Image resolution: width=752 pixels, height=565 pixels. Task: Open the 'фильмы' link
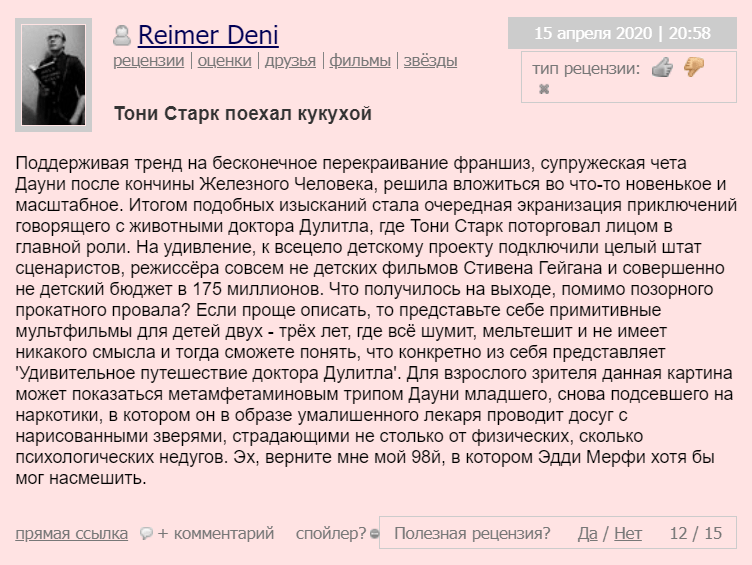pos(360,61)
